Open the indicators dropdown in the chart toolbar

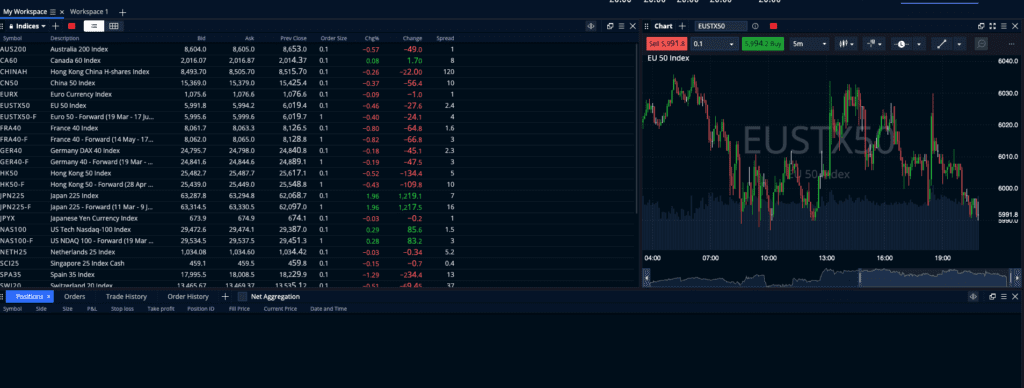tap(873, 44)
